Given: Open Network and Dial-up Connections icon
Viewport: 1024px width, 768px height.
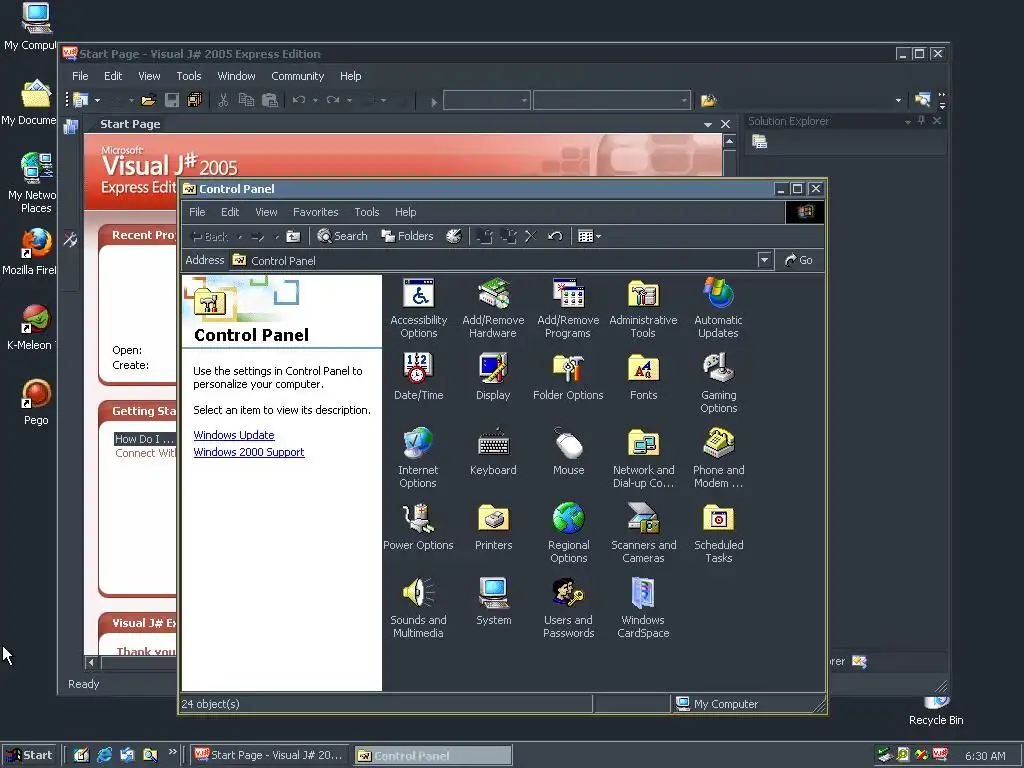Looking at the screenshot, I should tap(643, 458).
